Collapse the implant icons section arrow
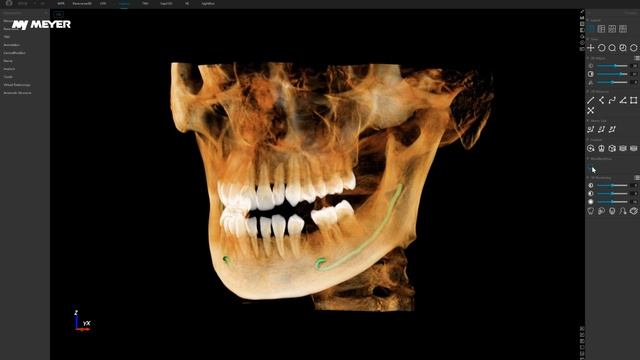Screen dimensions: 640x360 [x=588, y=140]
